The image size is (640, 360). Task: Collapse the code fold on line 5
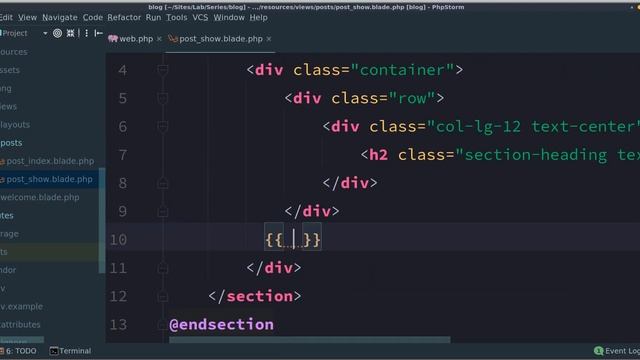tap(163, 98)
